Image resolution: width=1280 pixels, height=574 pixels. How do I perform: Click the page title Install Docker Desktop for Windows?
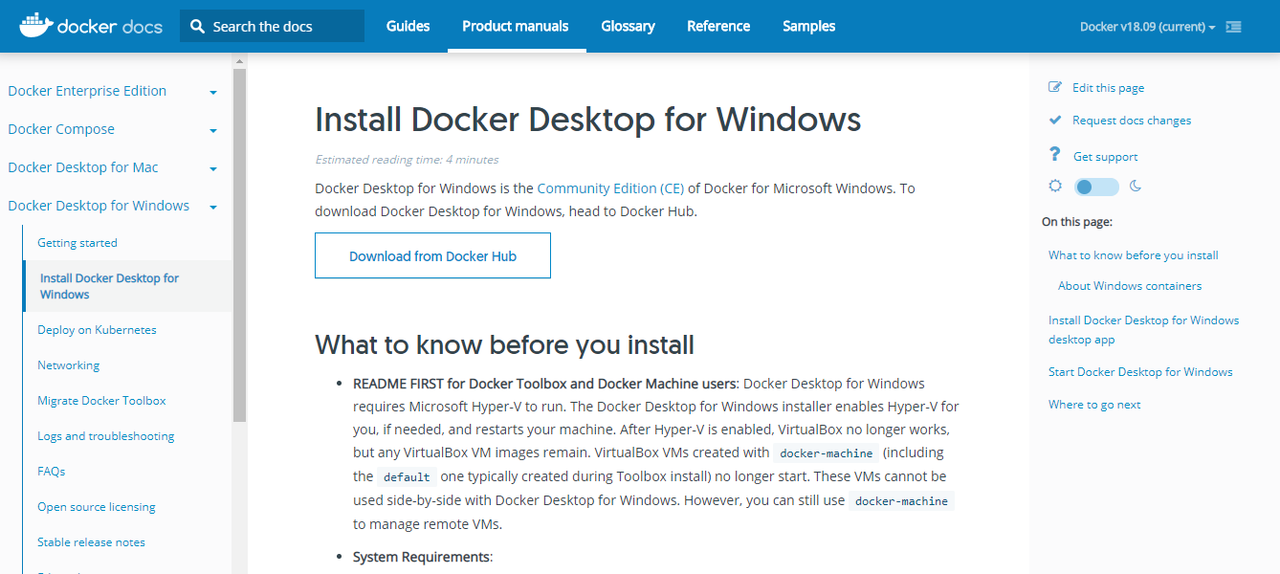588,119
